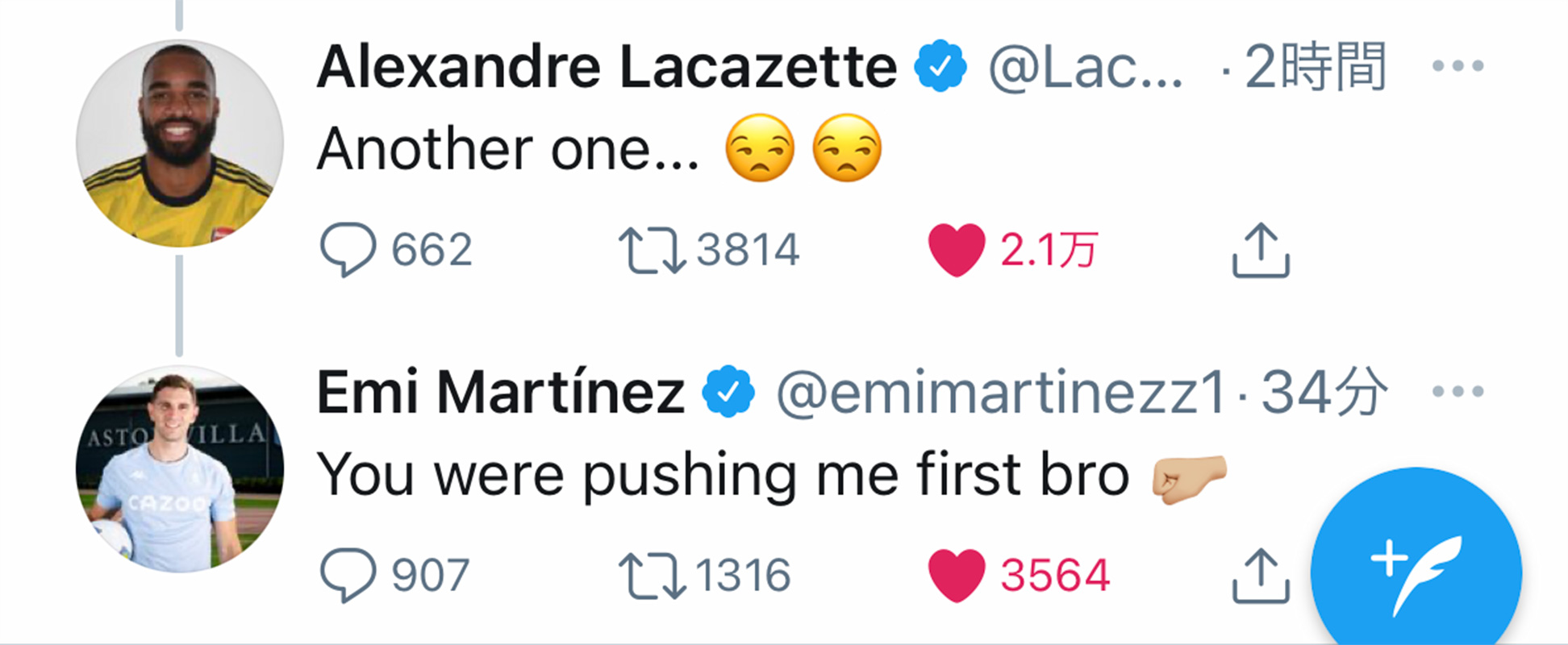Screen dimensions: 1568x645
Task: Tap the 2時間 timestamp on Lacazette's tweet
Action: point(1316,66)
